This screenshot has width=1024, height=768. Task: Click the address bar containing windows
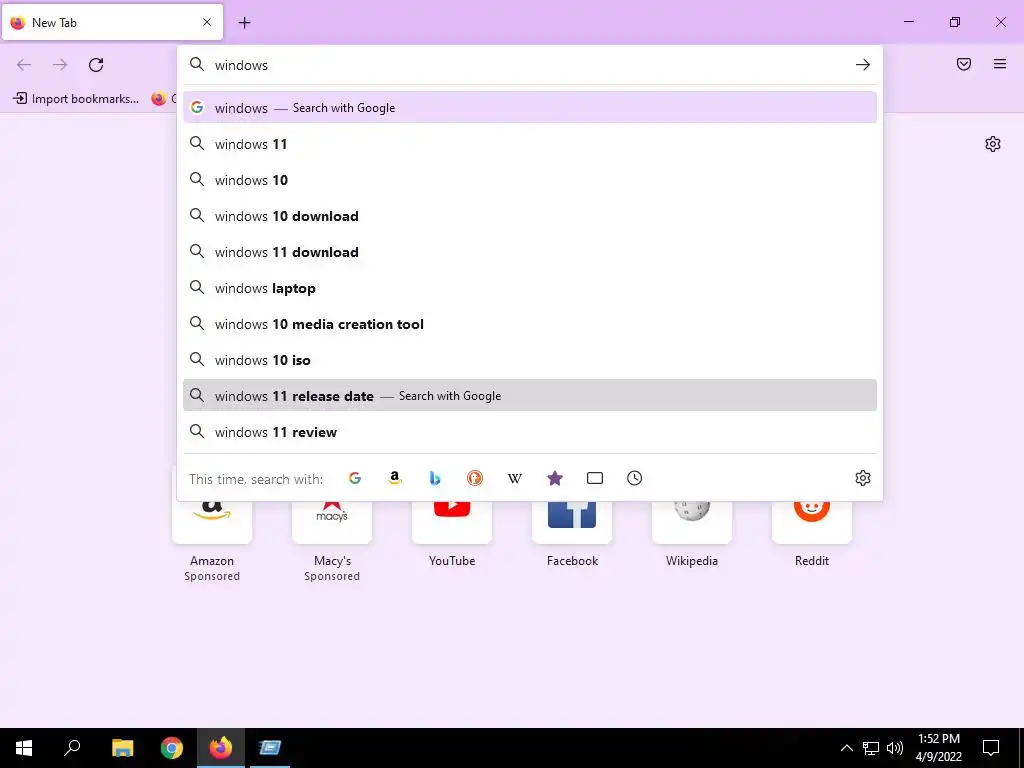click(529, 65)
